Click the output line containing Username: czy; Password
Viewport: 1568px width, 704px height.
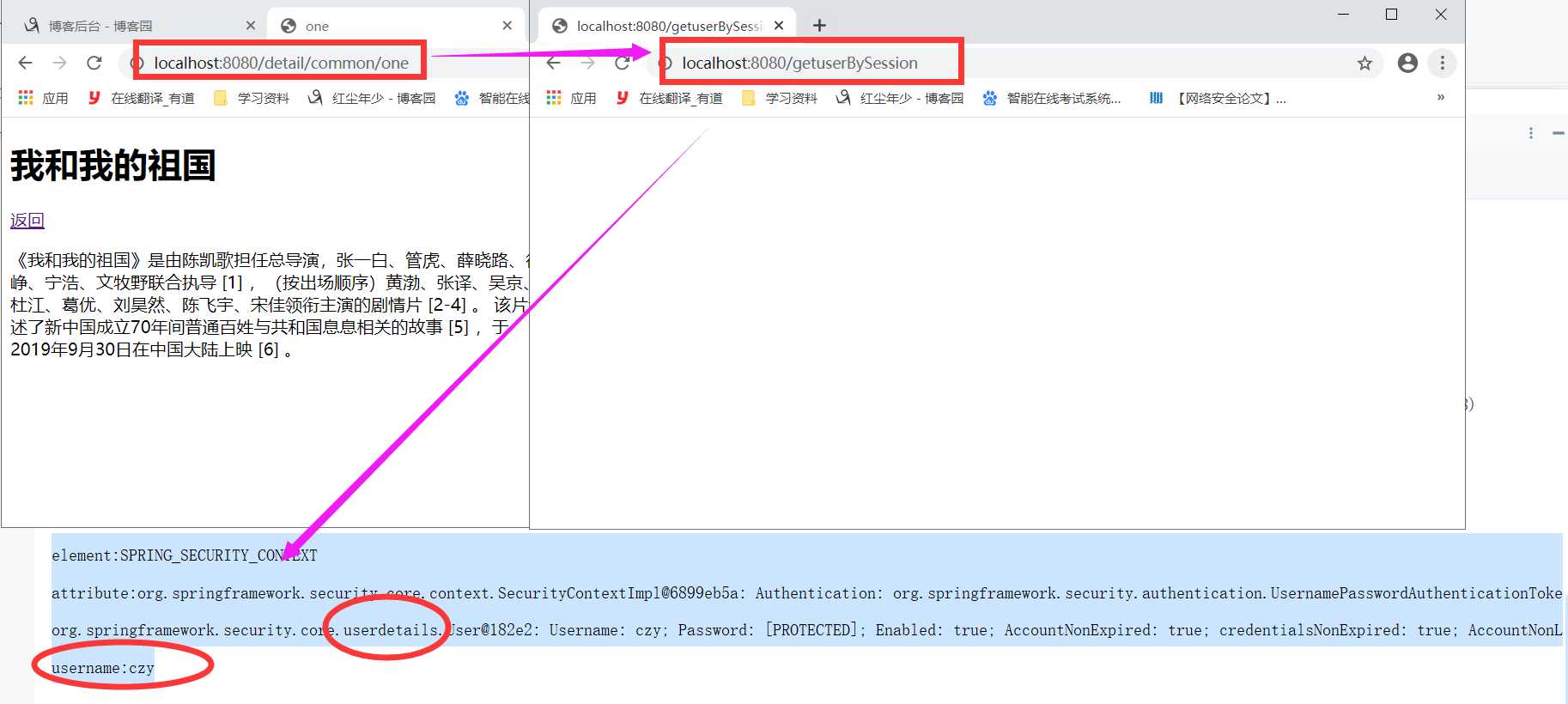coord(806,630)
